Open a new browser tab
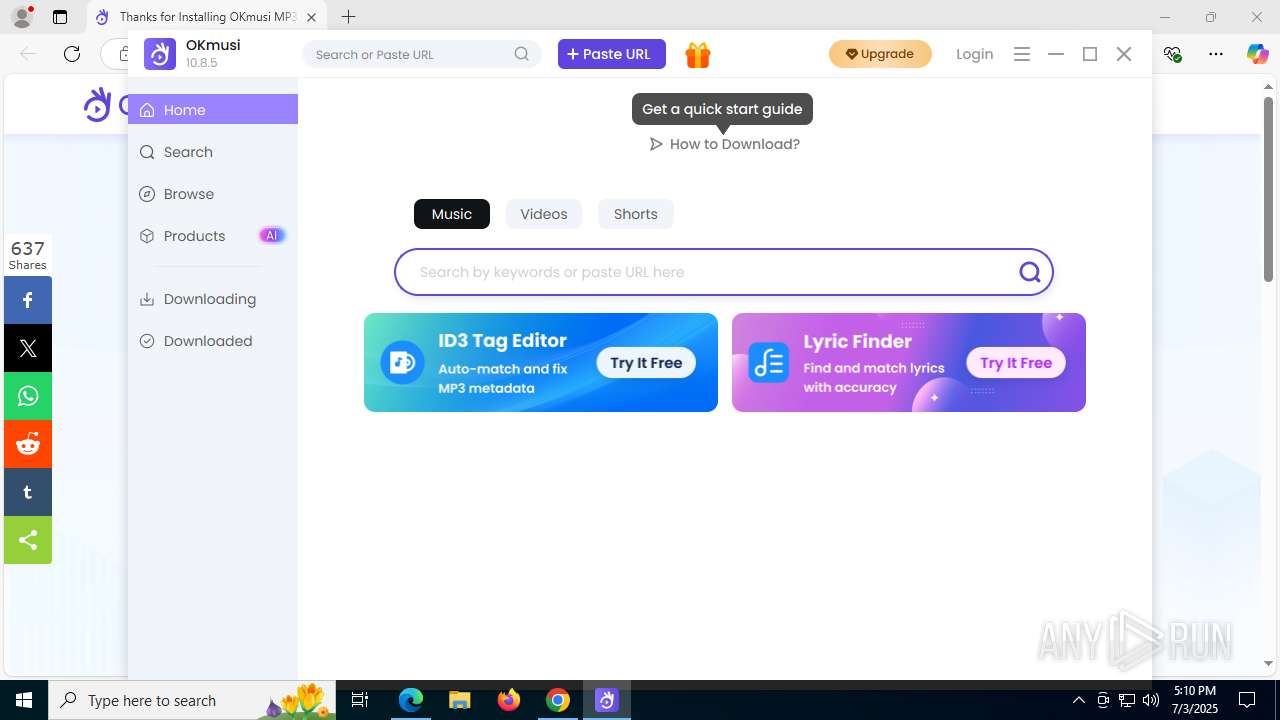Viewport: 1280px width, 720px height. click(x=348, y=17)
